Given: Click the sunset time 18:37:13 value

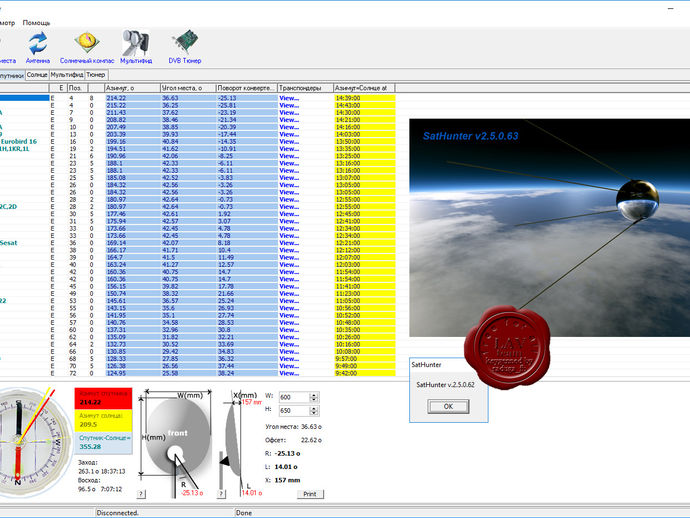Looking at the screenshot, I should coord(113,471).
